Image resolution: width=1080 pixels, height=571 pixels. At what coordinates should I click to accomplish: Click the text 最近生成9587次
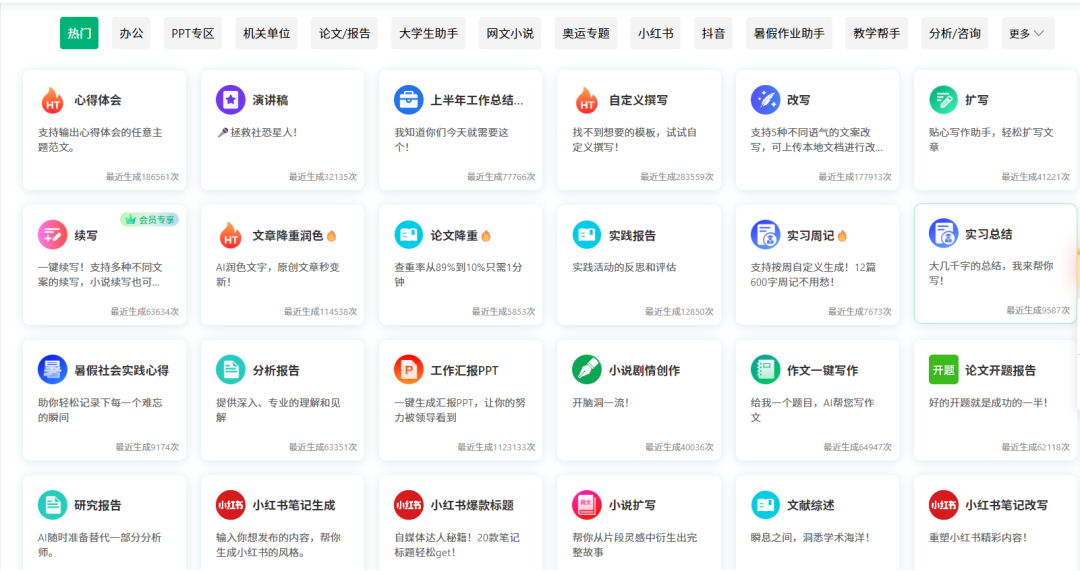pyautogui.click(x=1038, y=311)
